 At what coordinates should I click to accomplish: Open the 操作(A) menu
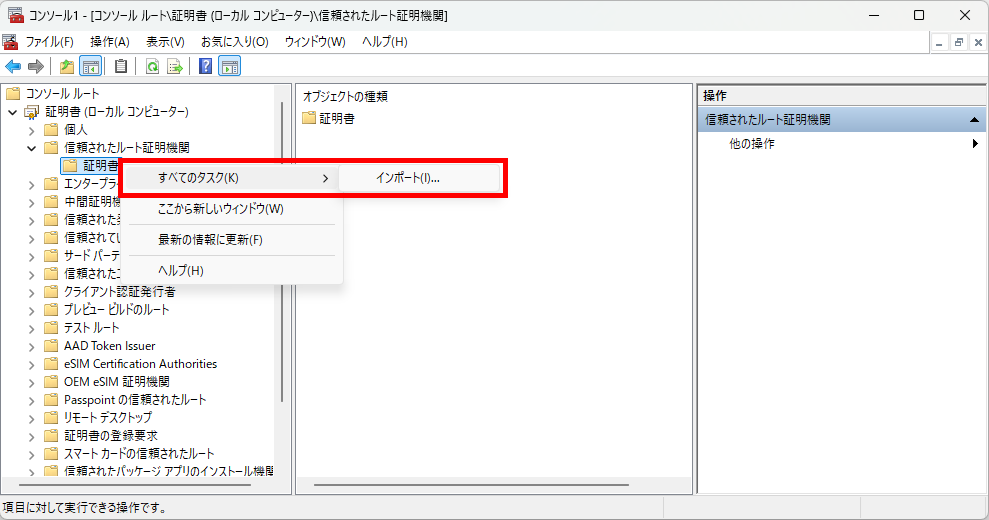[x=110, y=42]
